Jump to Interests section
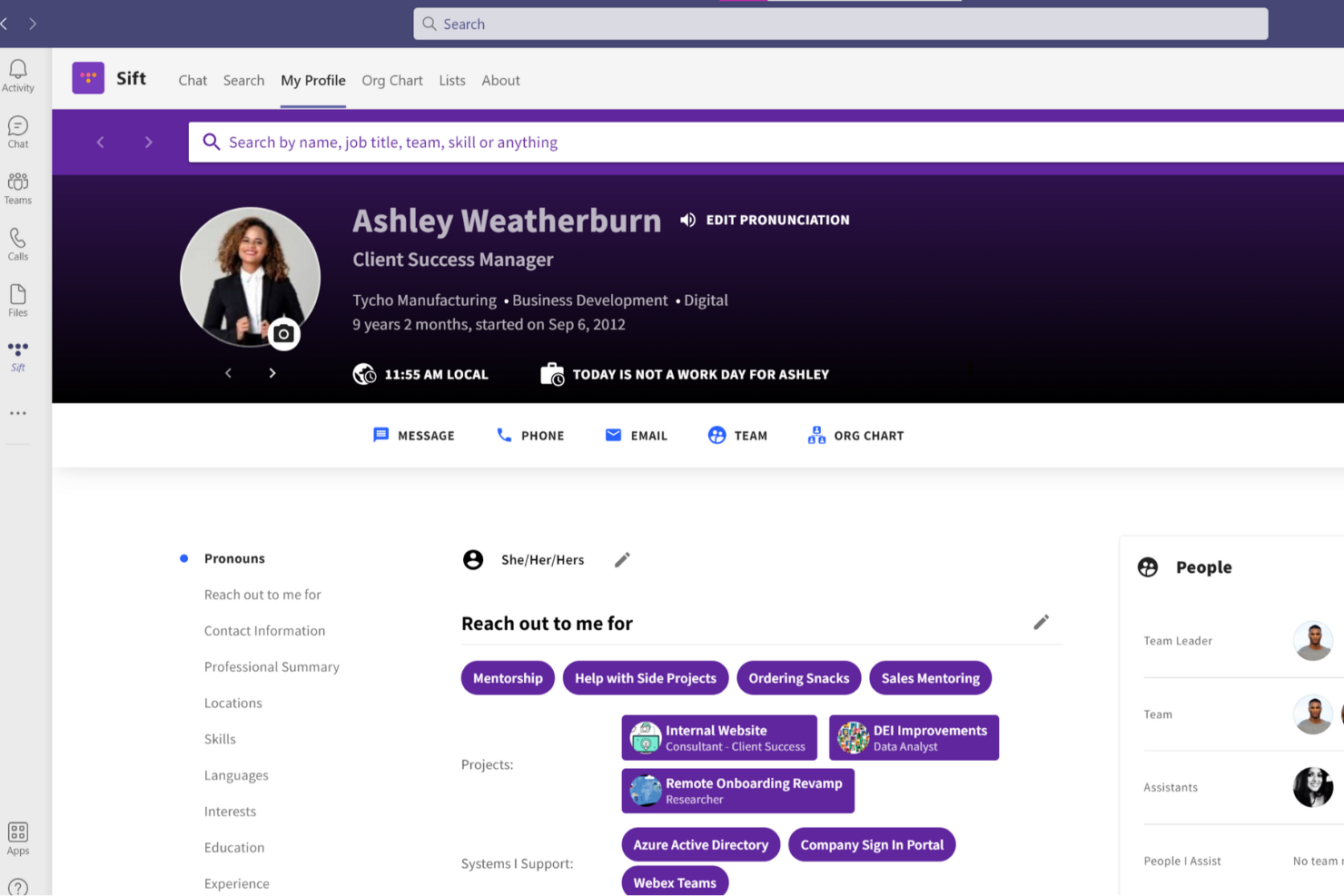1344x896 pixels. click(230, 812)
